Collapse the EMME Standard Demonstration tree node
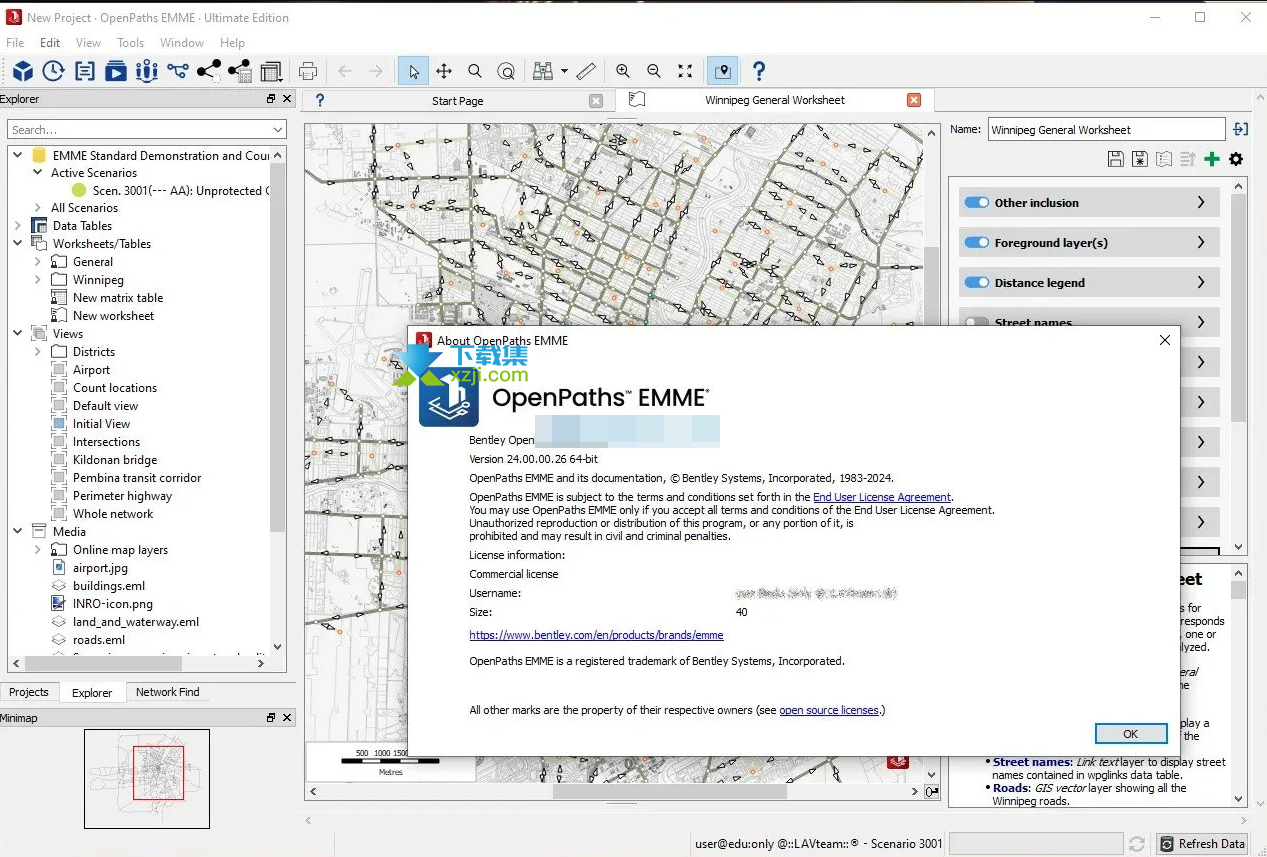 point(18,155)
